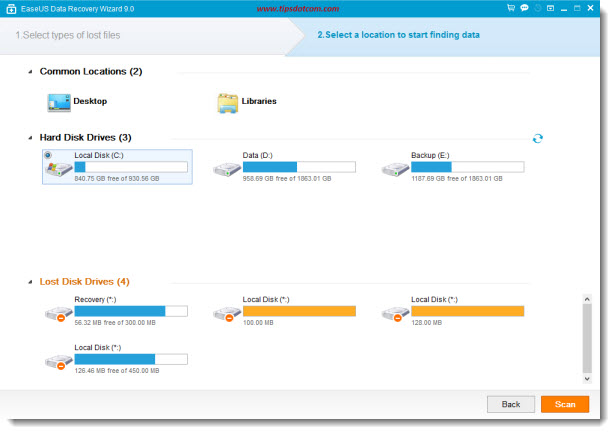
Task: Click the Data (D:) drive icon
Action: click(227, 169)
